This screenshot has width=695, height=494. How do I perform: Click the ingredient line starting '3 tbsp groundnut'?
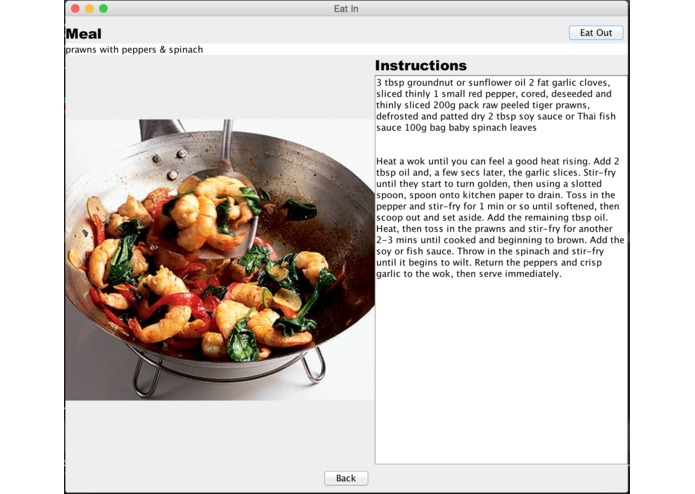click(x=493, y=83)
